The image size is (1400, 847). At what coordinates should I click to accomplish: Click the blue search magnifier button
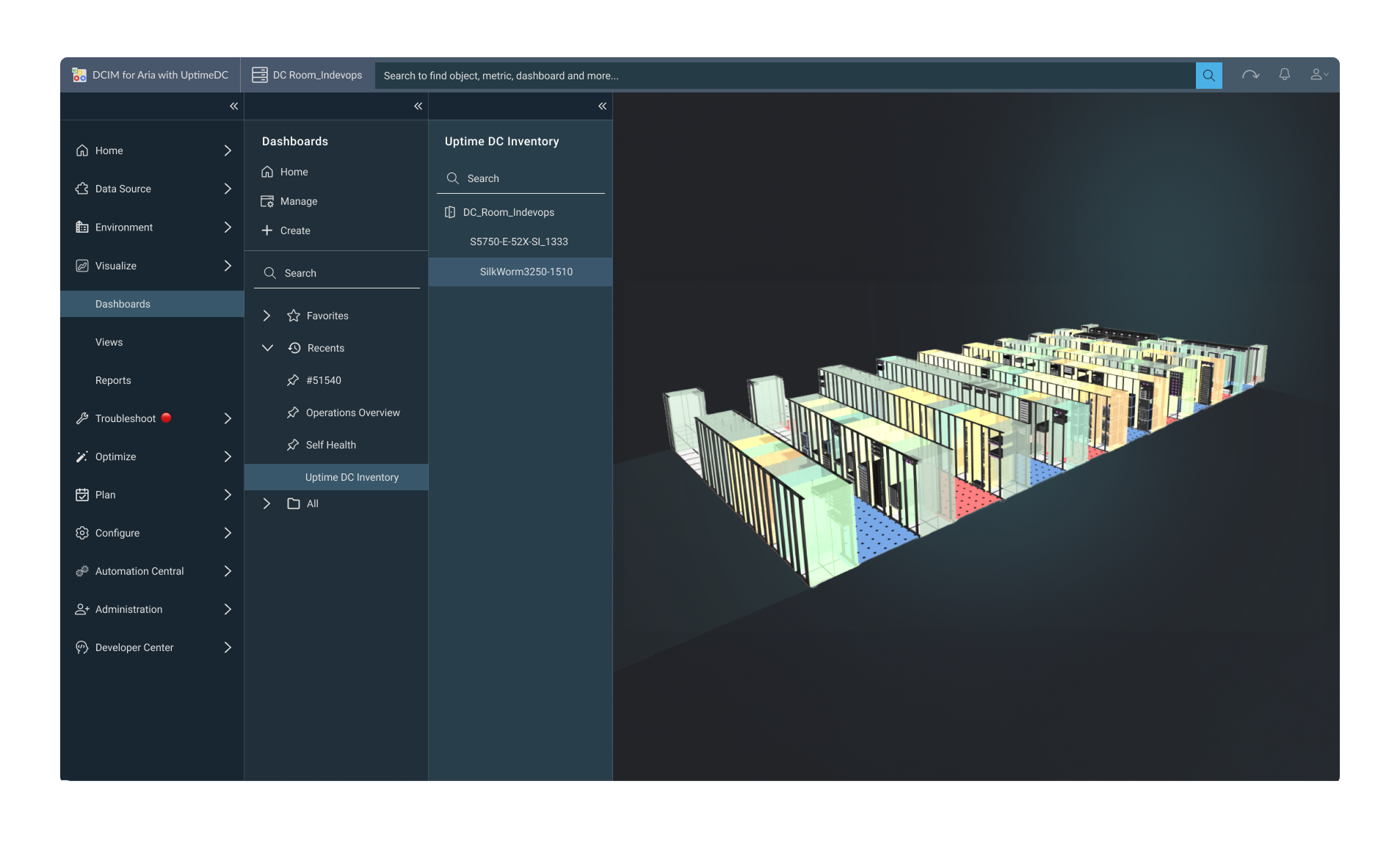(1208, 76)
